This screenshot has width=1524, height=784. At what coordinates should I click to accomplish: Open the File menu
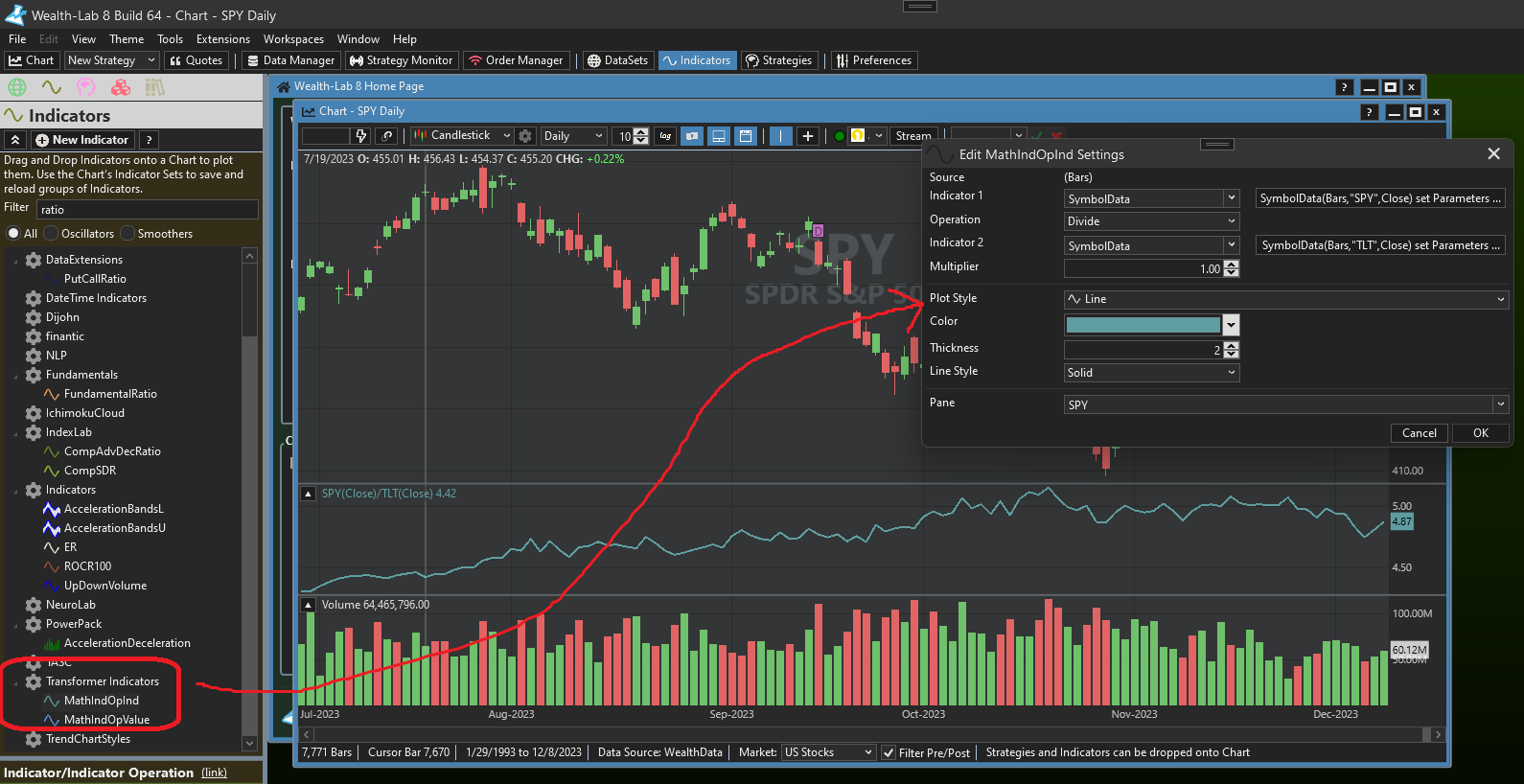point(17,39)
